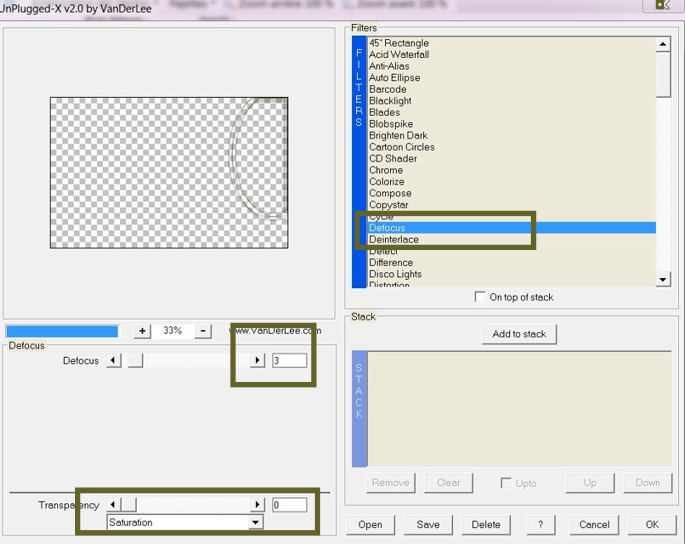This screenshot has height=544, width=685.
Task: Select the CD Shader filter
Action: point(393,159)
